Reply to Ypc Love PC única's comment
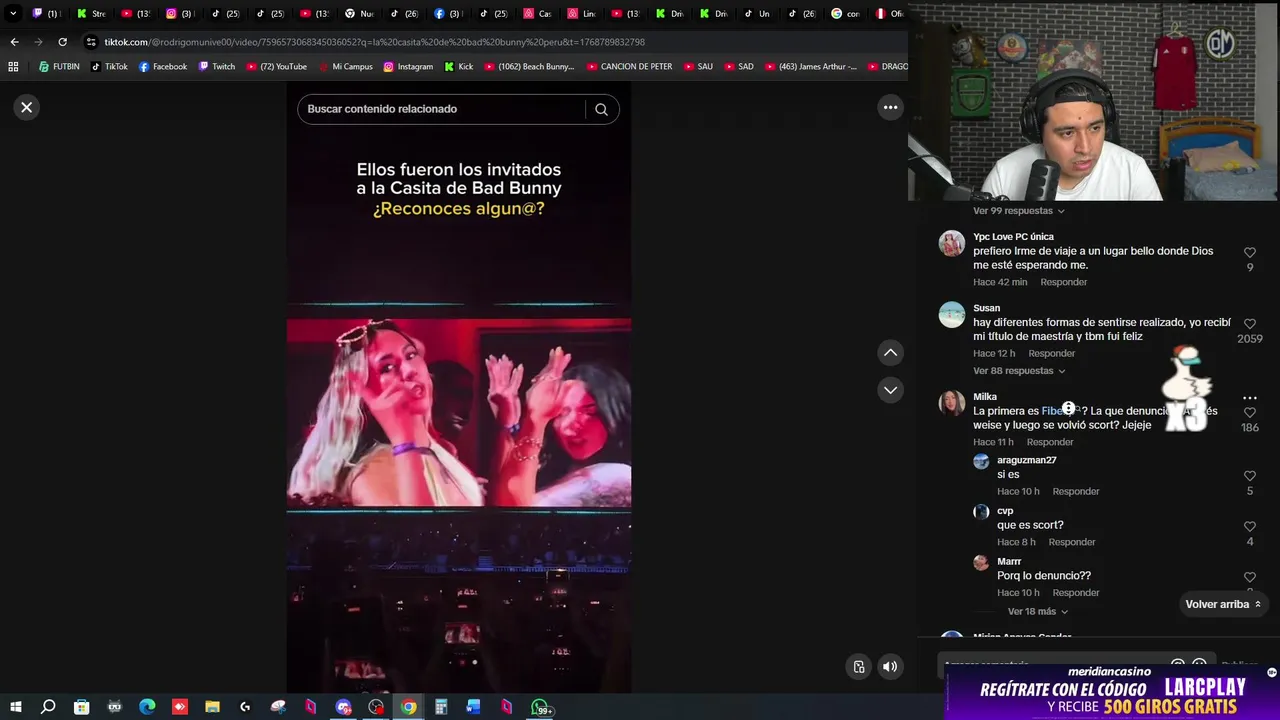Image resolution: width=1280 pixels, height=720 pixels. coord(1063,282)
